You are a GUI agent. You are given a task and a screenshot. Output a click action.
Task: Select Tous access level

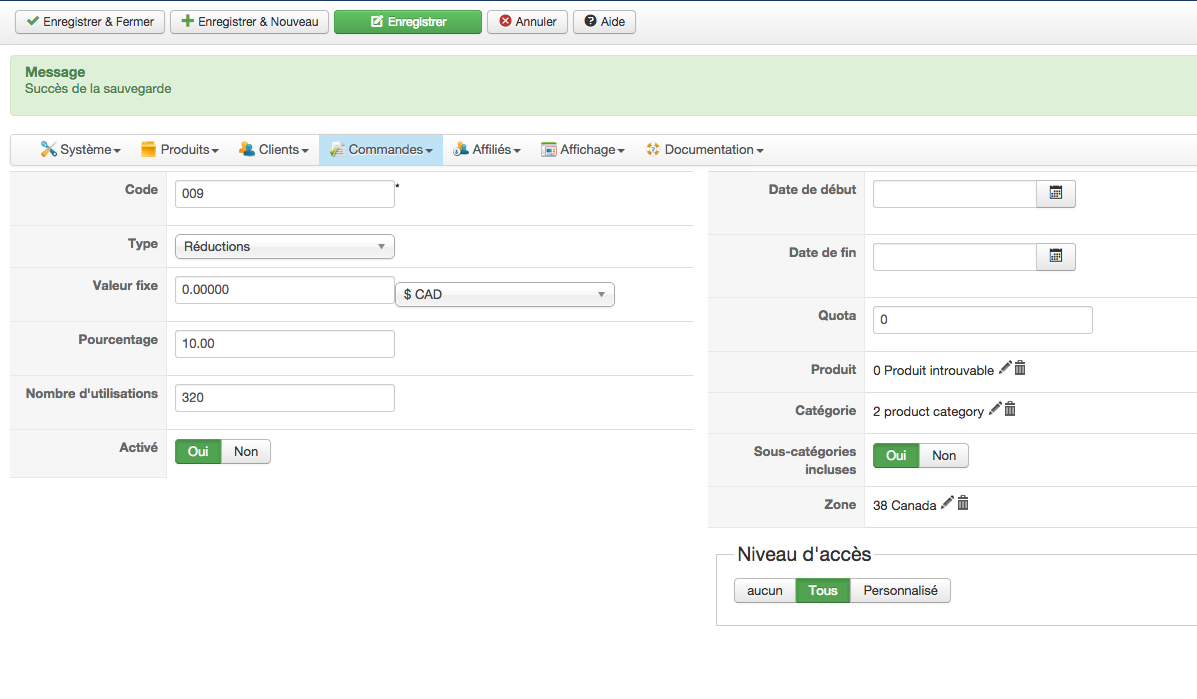[x=823, y=591]
